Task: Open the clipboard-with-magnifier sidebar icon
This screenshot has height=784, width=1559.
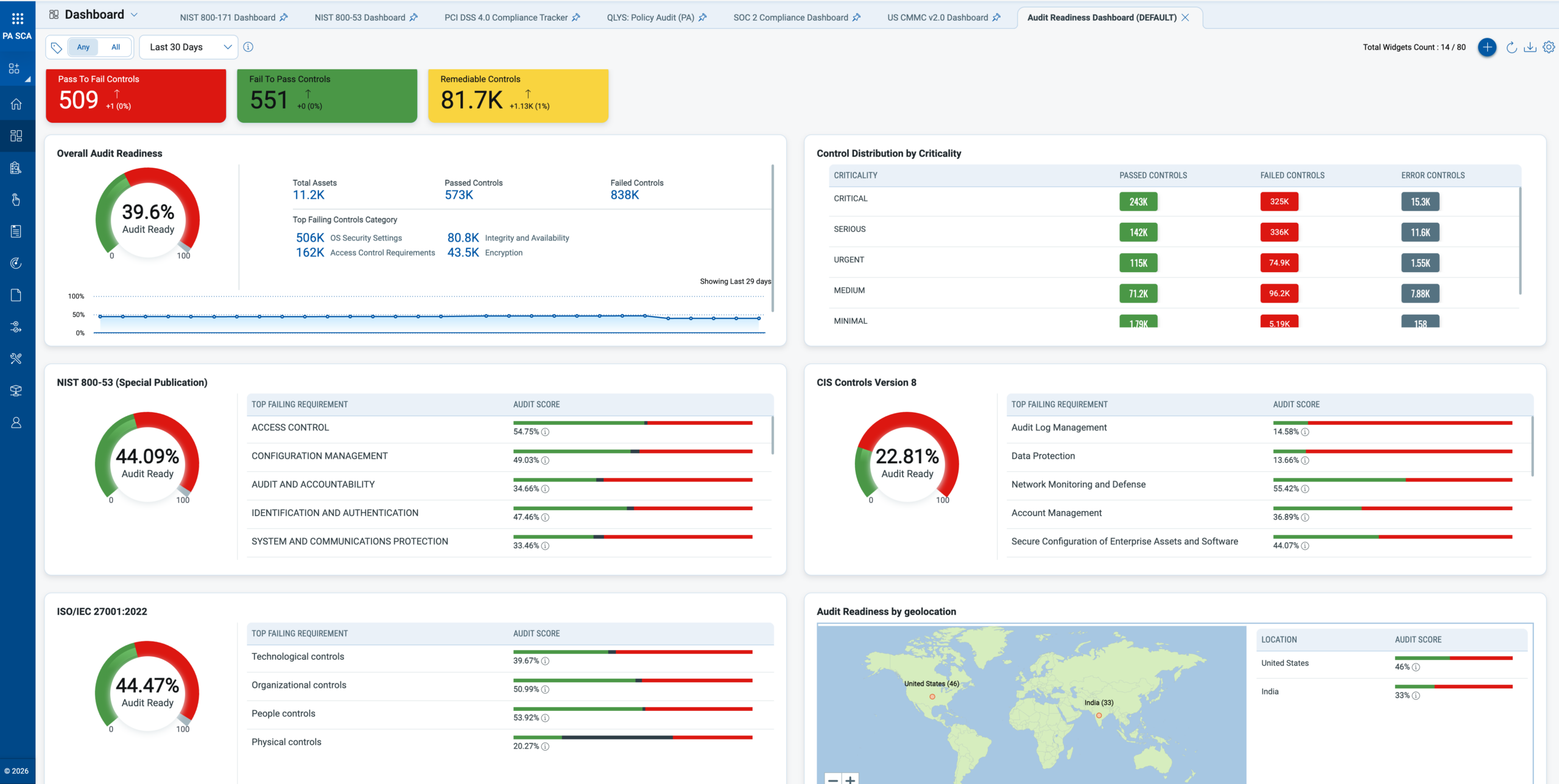Action: pyautogui.click(x=16, y=167)
